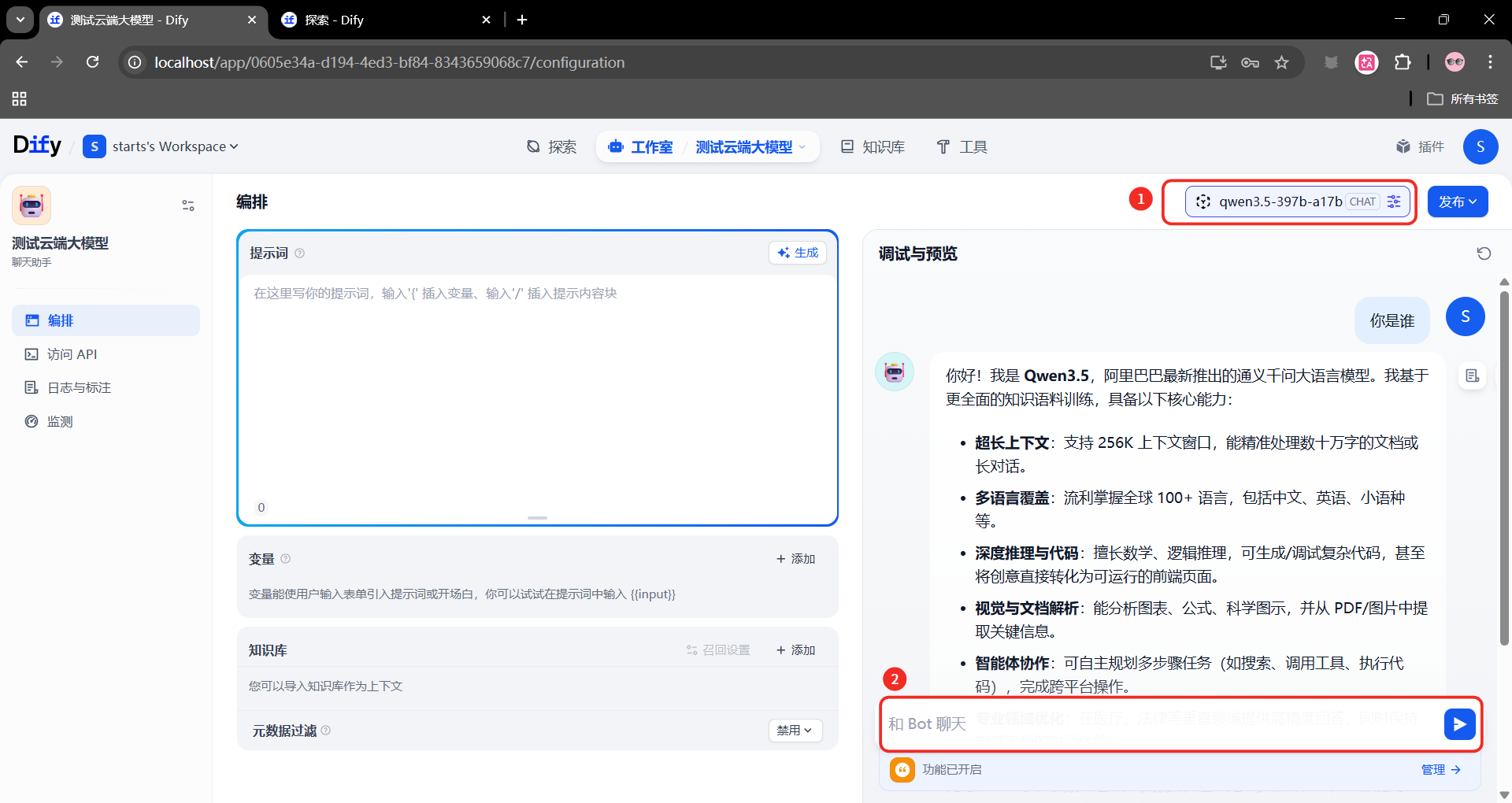The width and height of the screenshot is (1512, 803).
Task: Click the robot app icon in sidebar
Action: point(31,205)
